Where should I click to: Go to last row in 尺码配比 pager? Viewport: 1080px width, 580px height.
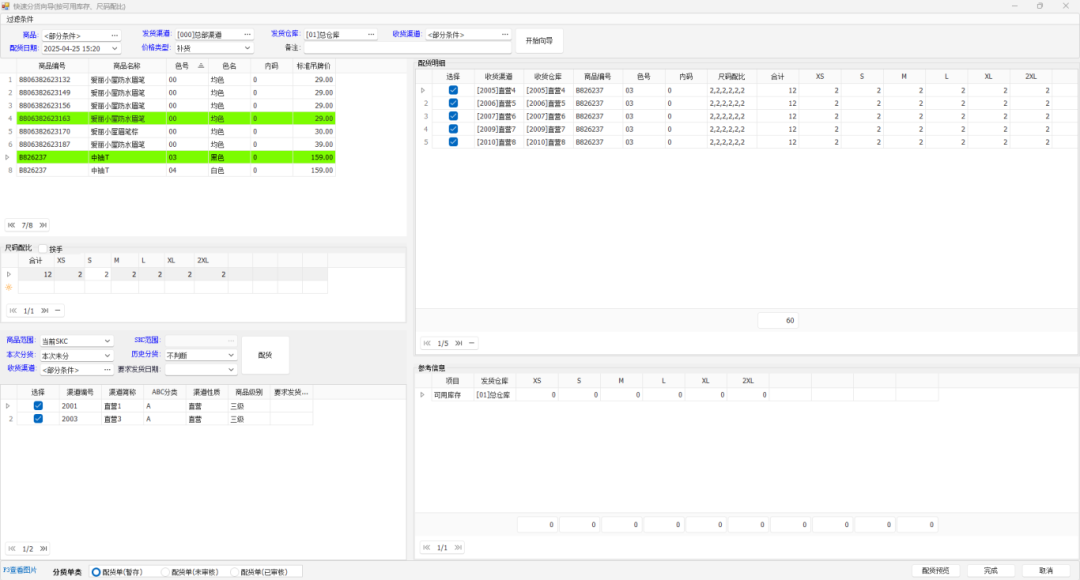[x=45, y=311]
